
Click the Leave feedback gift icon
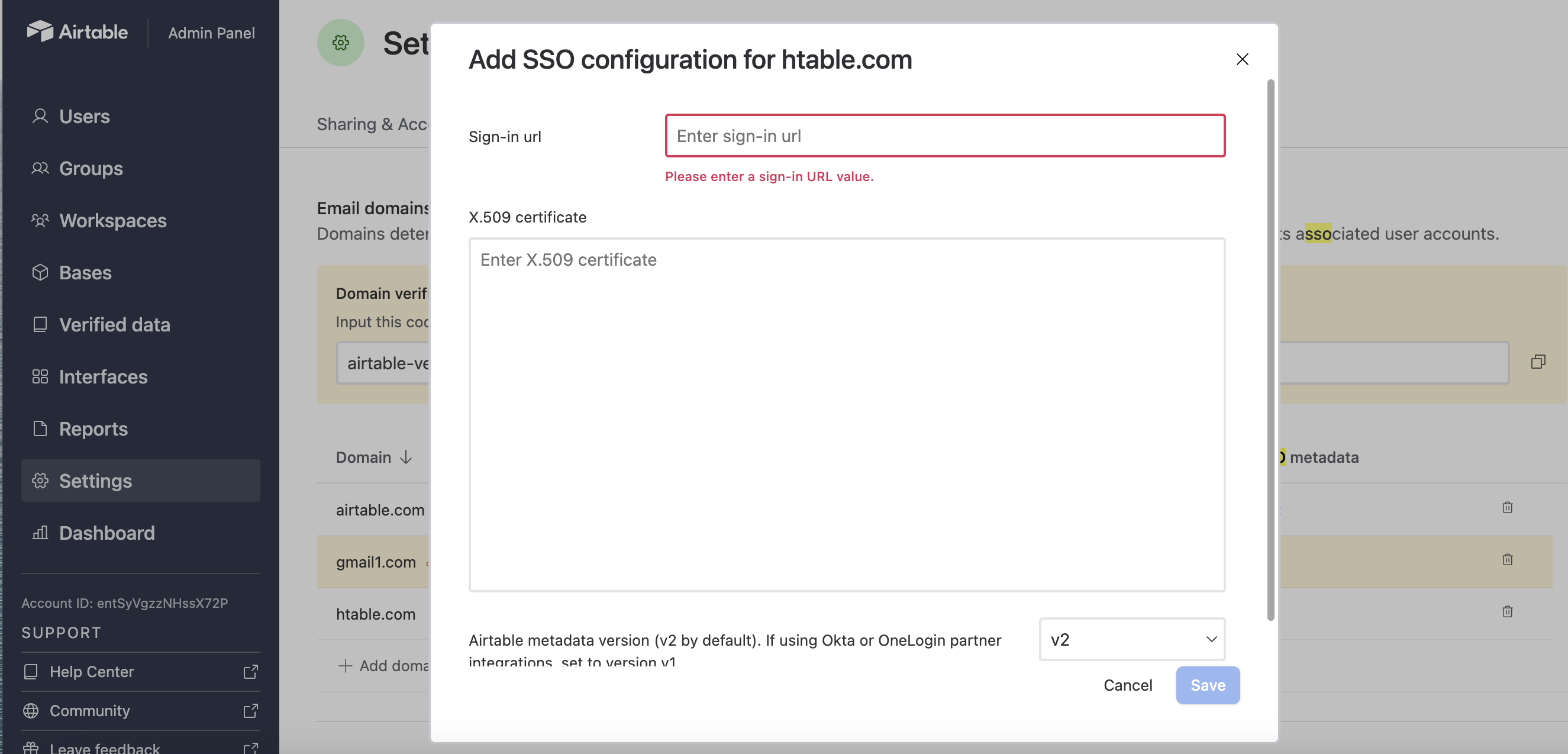[31, 748]
